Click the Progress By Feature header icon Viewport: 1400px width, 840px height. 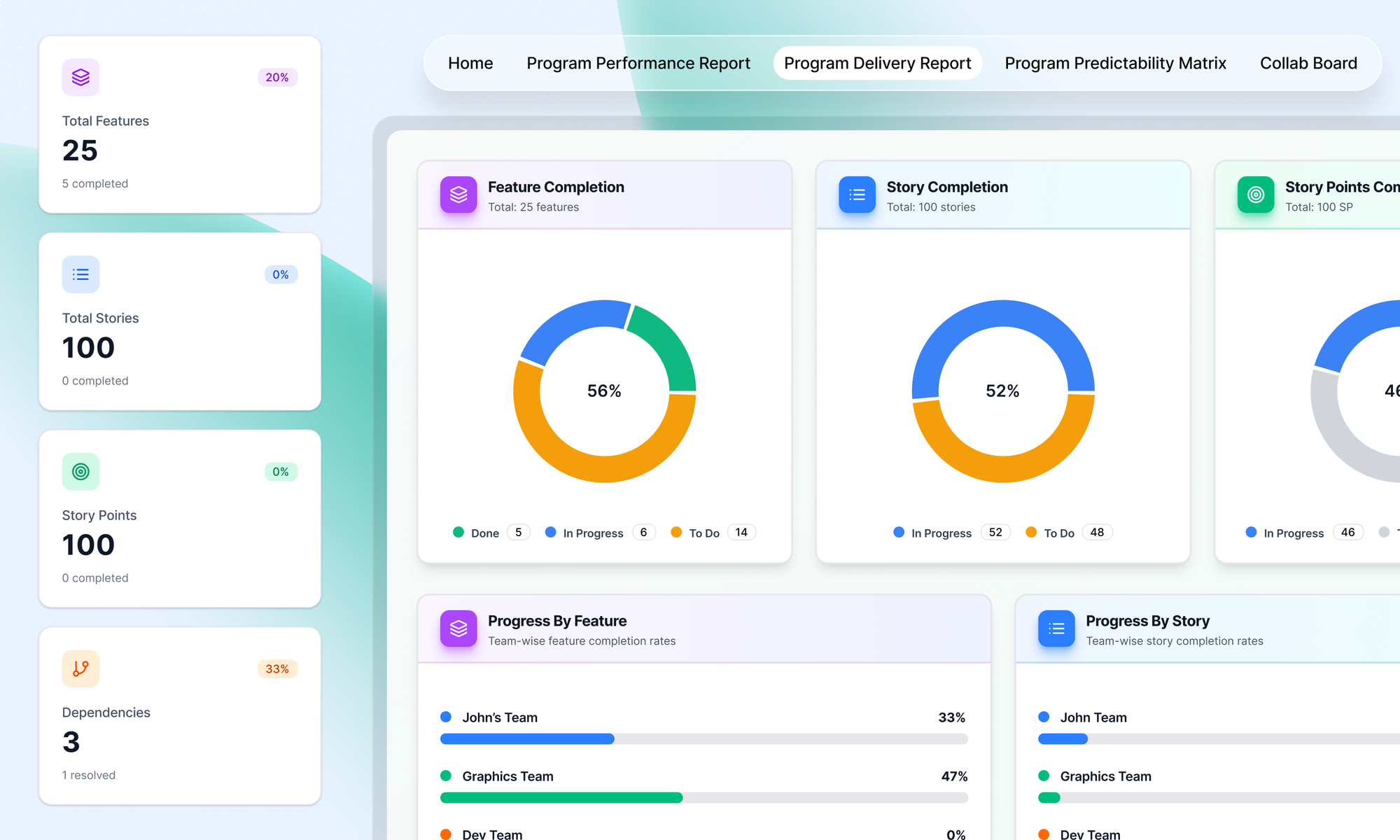tap(458, 629)
